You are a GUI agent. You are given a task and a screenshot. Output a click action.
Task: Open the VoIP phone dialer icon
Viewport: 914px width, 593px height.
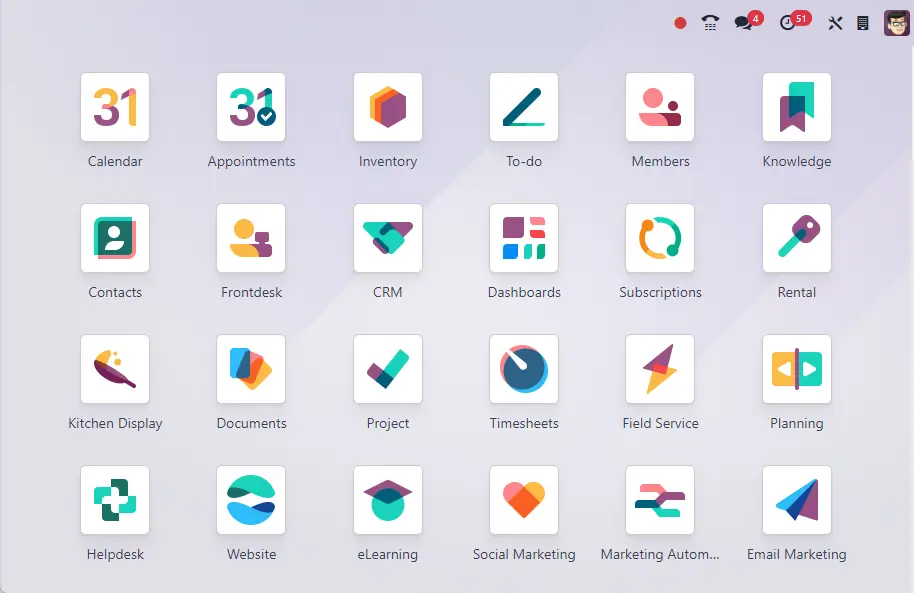coord(710,23)
